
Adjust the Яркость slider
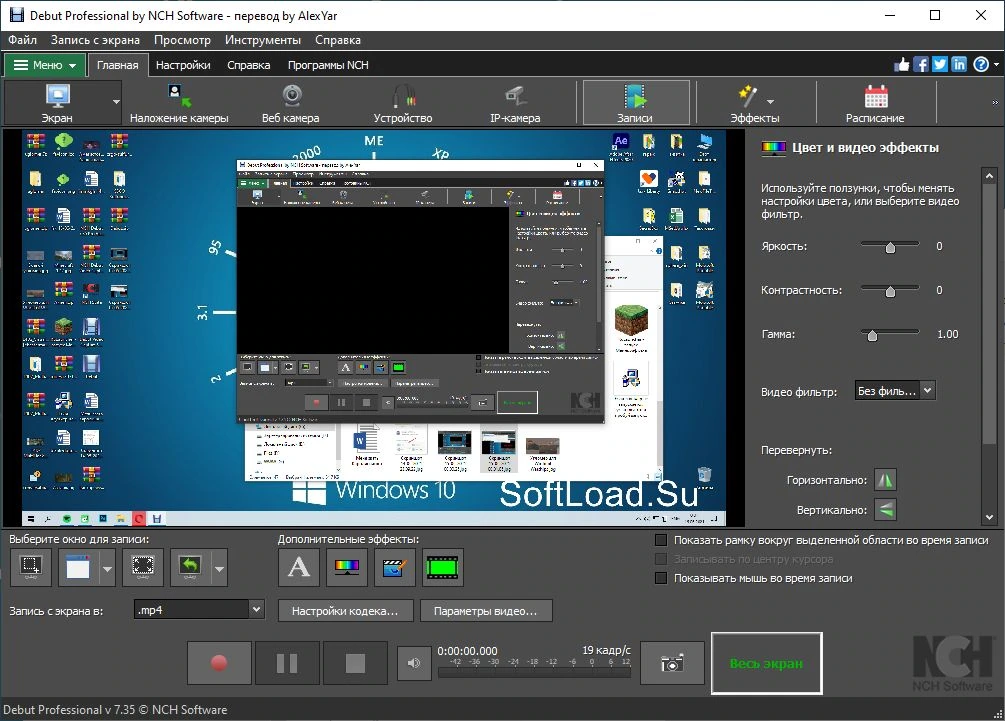890,246
